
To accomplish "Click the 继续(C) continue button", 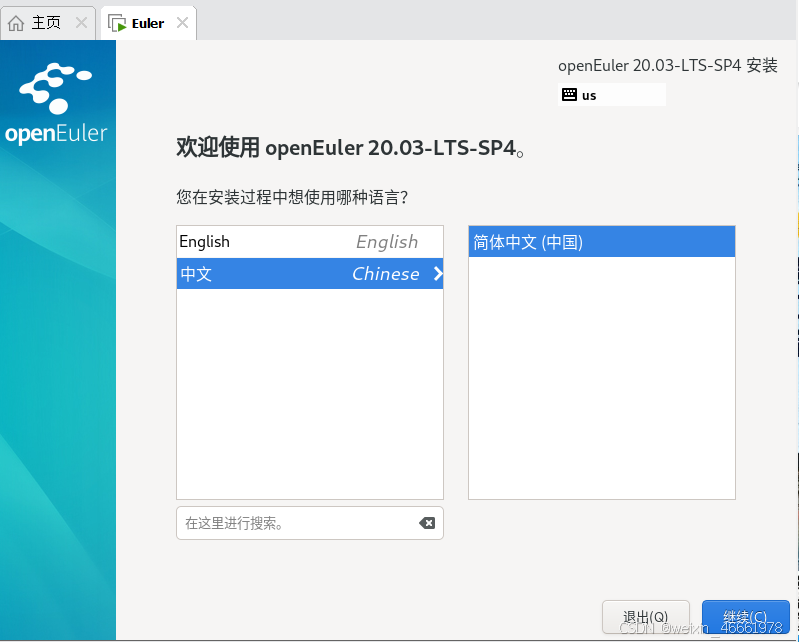I will tap(745, 617).
